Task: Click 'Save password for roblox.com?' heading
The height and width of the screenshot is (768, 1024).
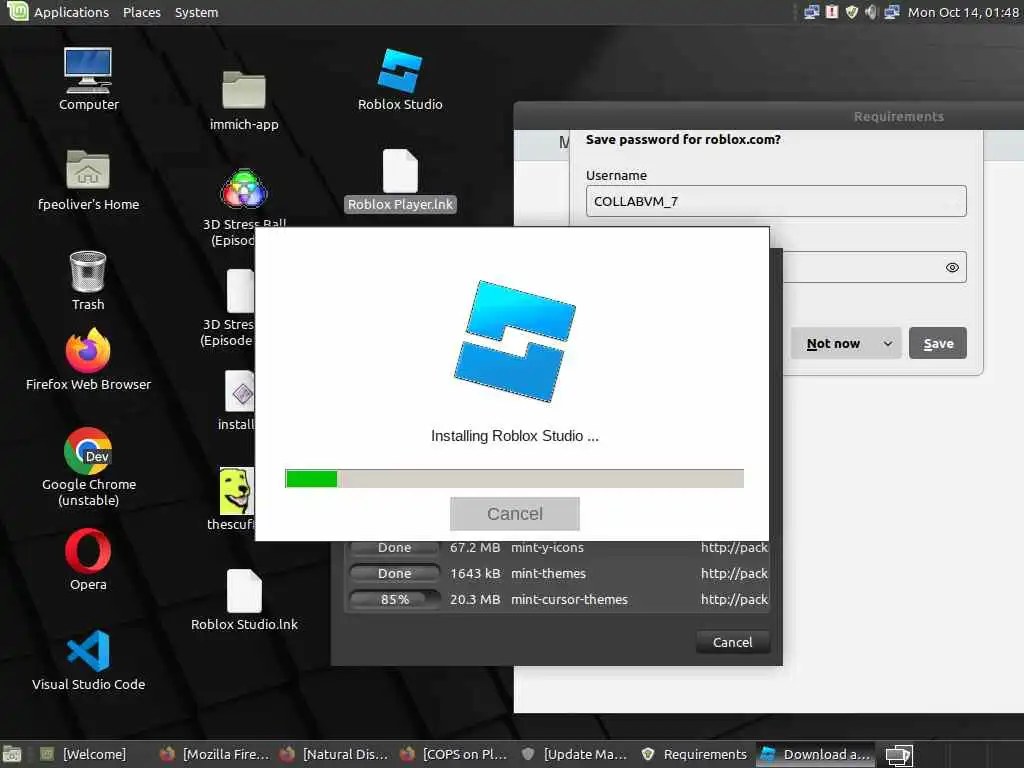Action: click(x=683, y=140)
